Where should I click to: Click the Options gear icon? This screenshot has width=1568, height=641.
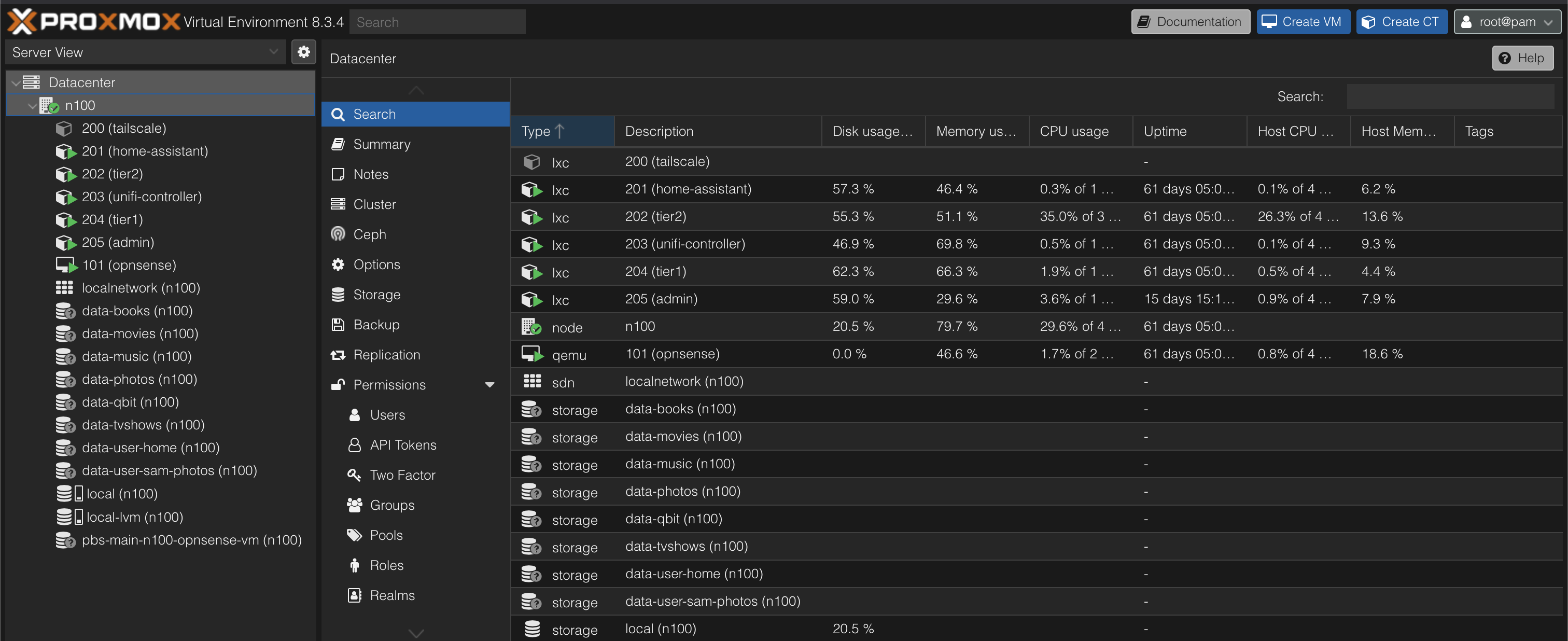click(x=338, y=264)
